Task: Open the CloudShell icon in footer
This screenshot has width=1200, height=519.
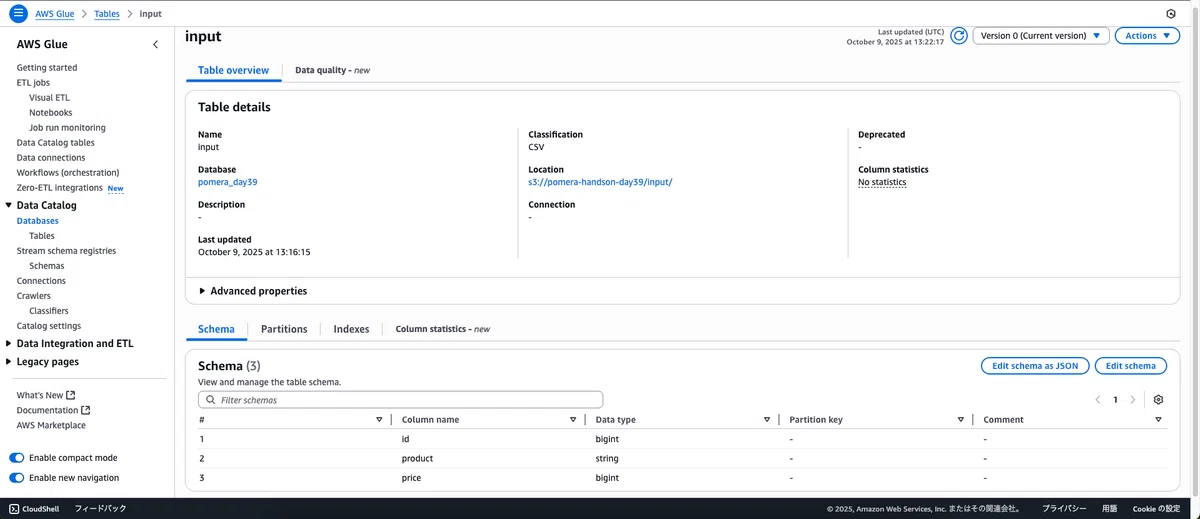Action: [15, 509]
